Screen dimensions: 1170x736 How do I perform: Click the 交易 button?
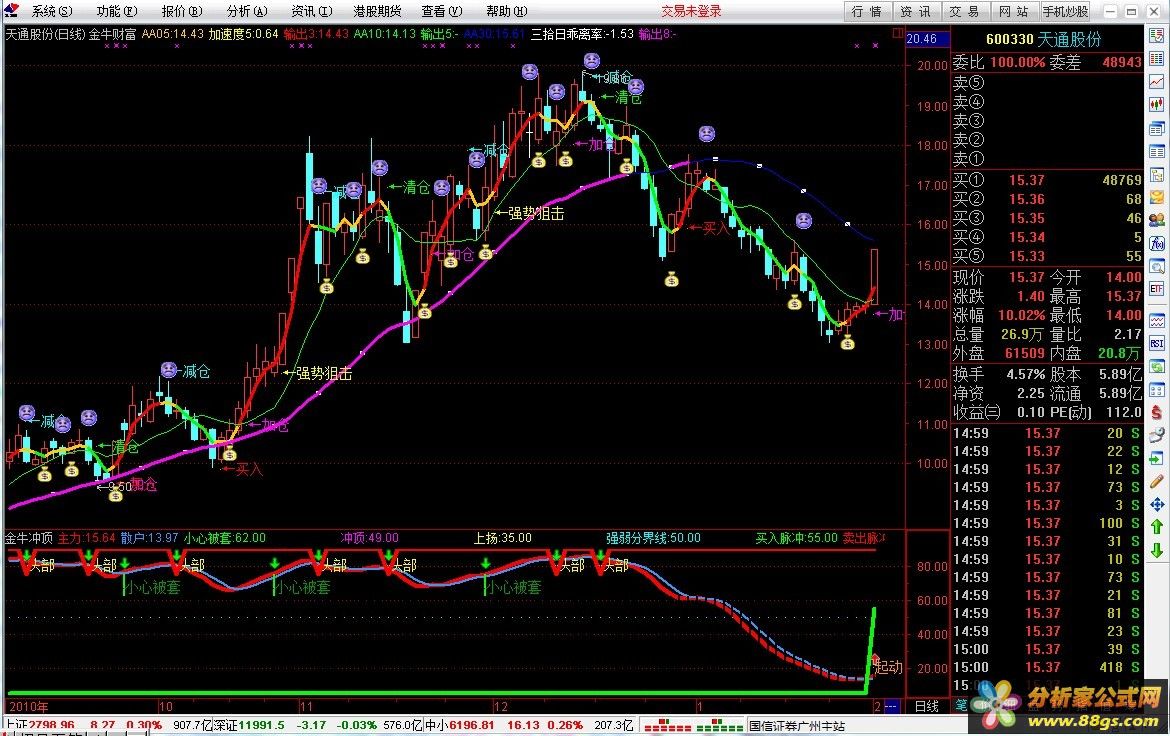(964, 11)
